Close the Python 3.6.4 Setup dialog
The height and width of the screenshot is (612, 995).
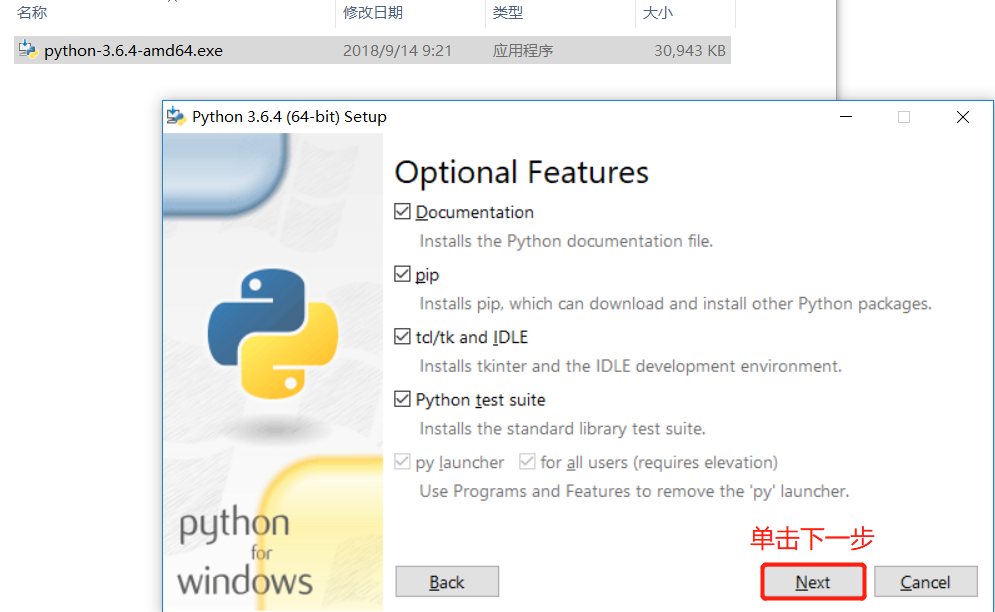pyautogui.click(x=962, y=117)
